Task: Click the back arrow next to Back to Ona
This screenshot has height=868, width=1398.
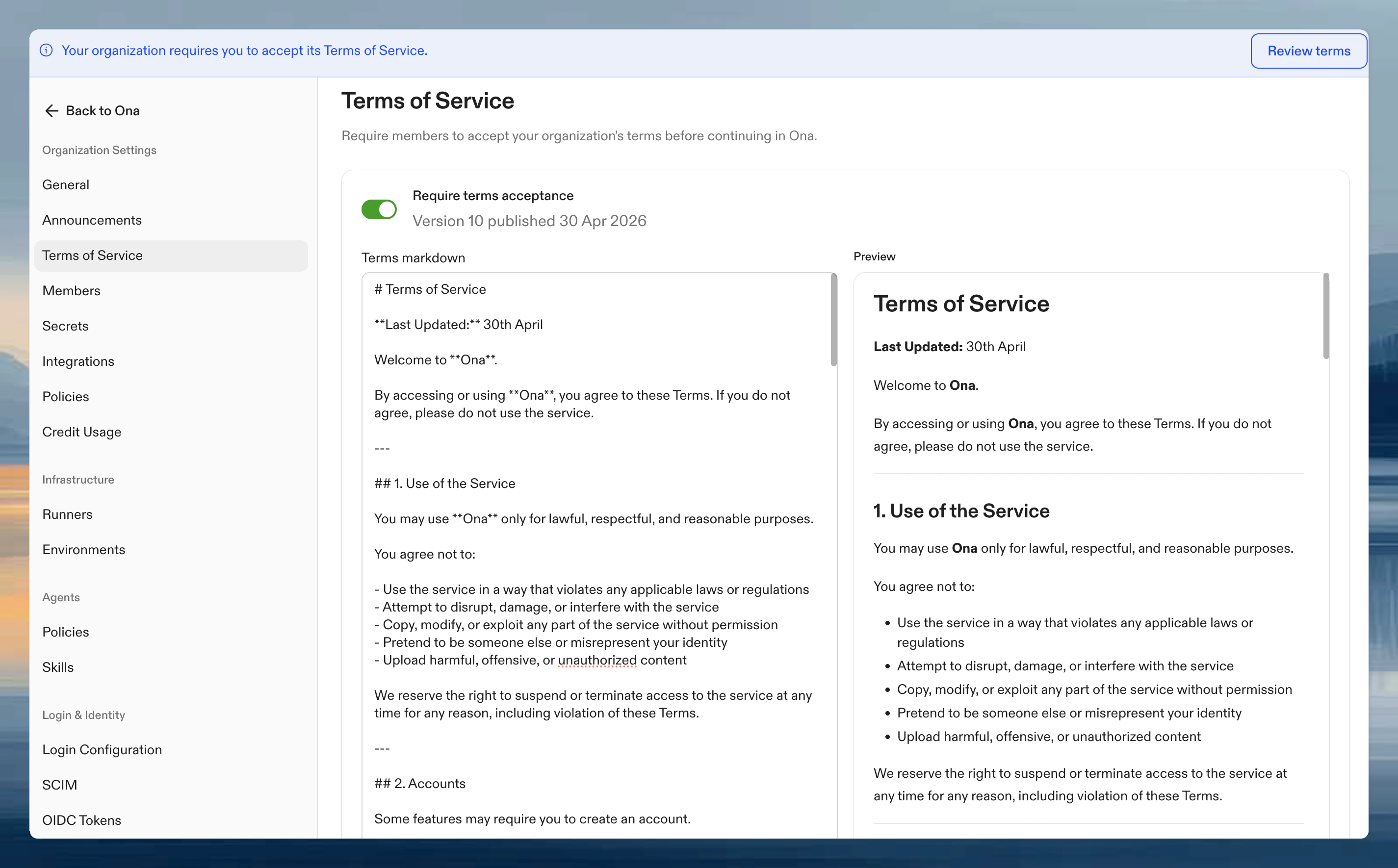Action: pyautogui.click(x=51, y=110)
